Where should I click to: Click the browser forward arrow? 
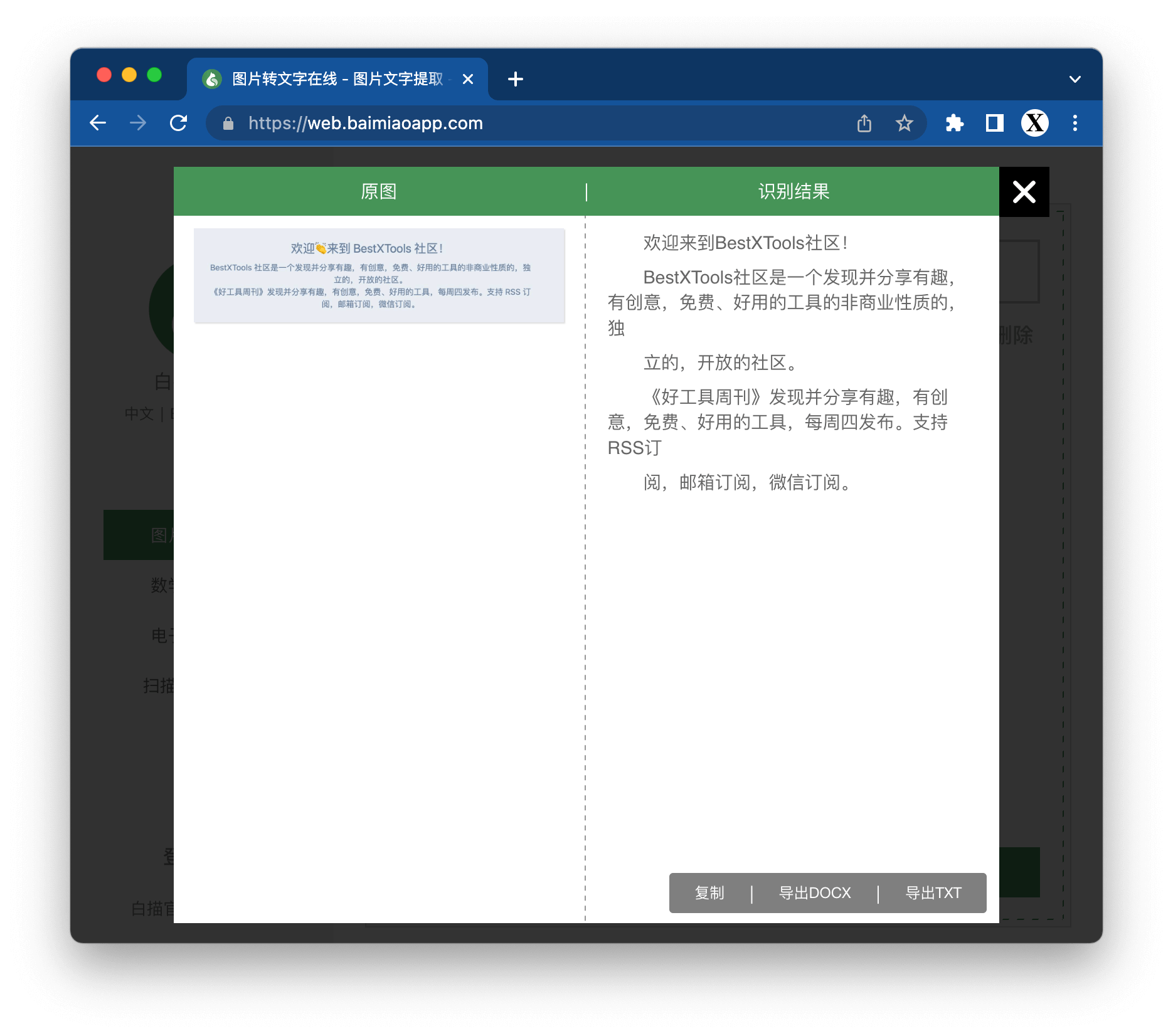[138, 123]
